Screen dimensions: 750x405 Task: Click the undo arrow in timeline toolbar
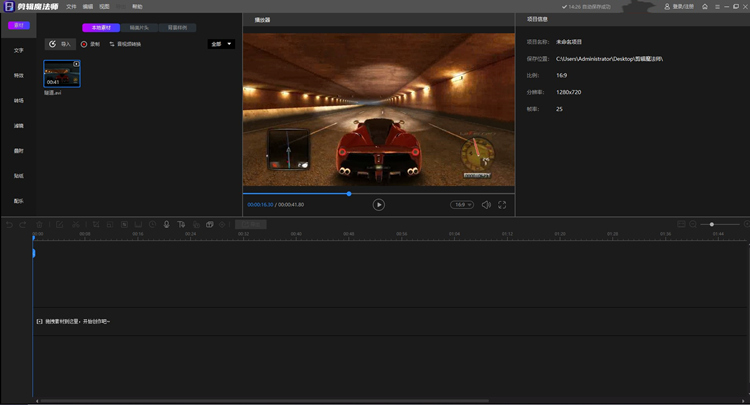tap(9, 224)
